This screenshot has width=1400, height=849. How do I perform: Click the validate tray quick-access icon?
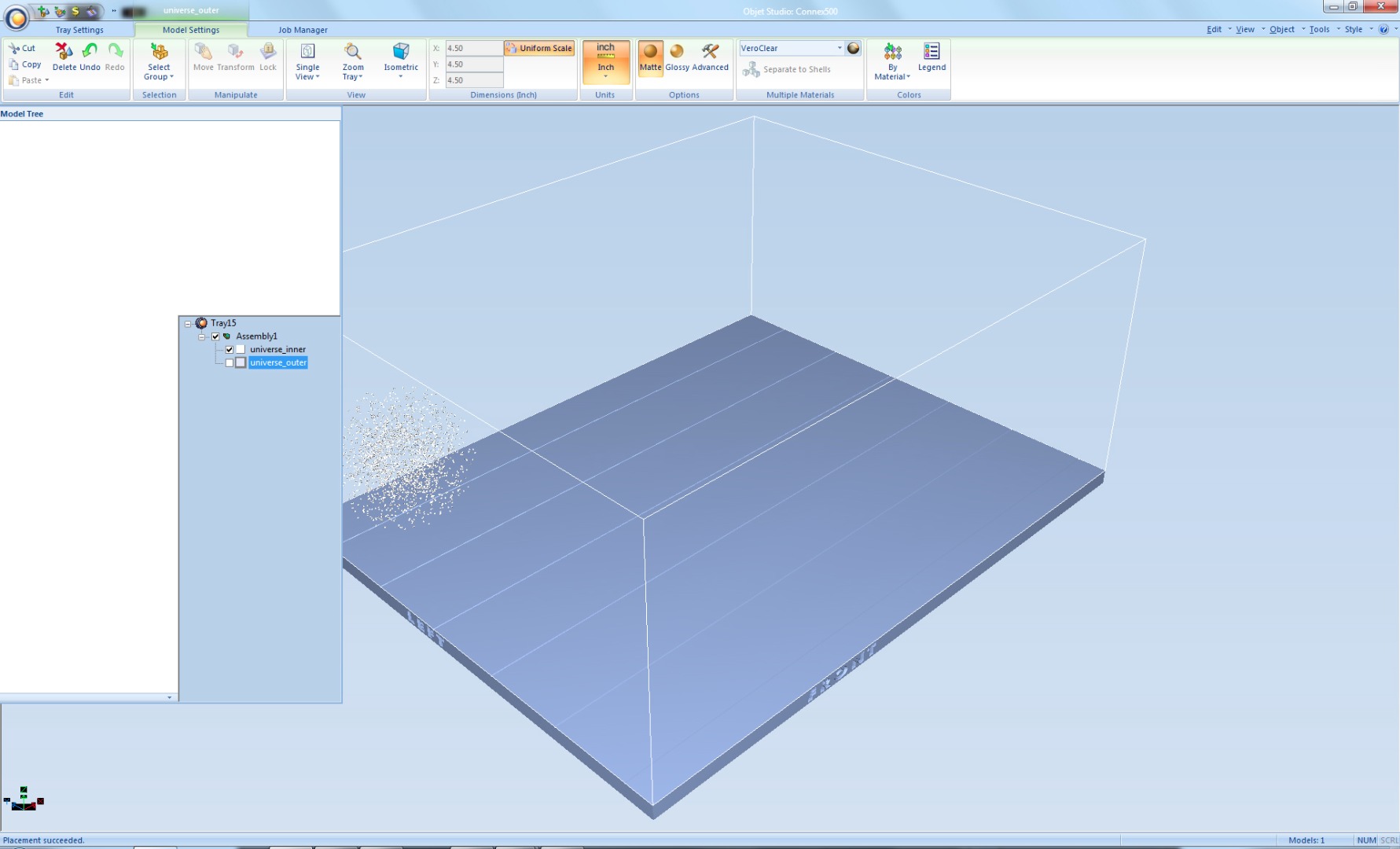[59, 11]
